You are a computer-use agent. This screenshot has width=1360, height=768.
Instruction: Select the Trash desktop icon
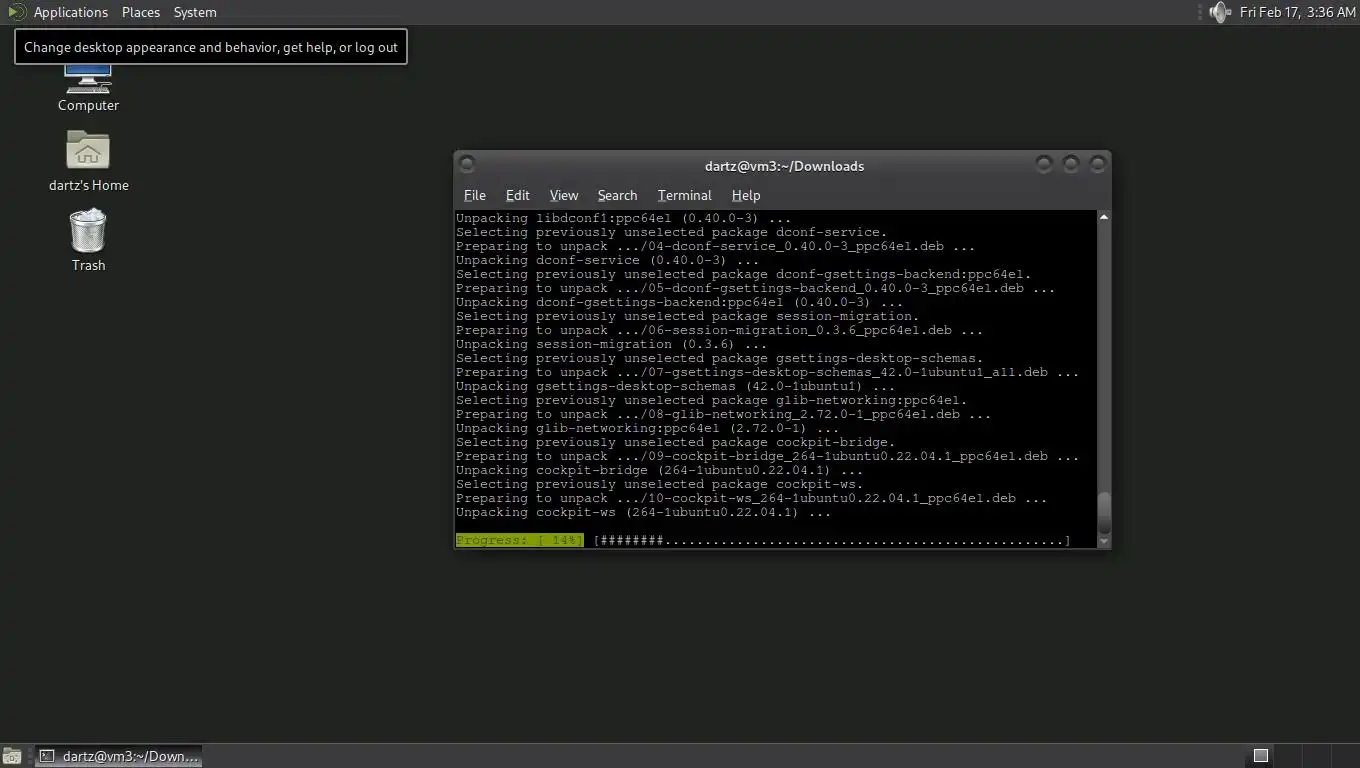coord(88,240)
